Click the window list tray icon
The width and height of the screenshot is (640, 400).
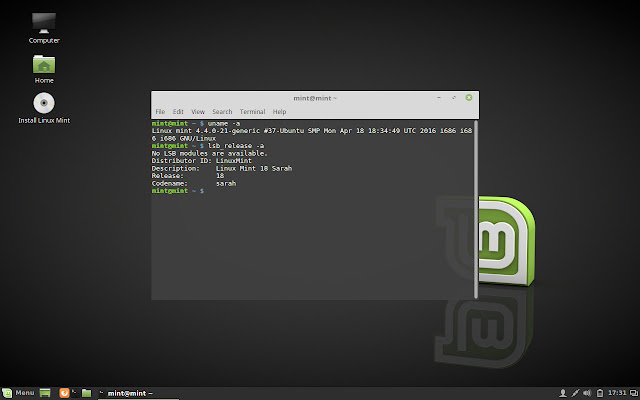(x=634, y=393)
